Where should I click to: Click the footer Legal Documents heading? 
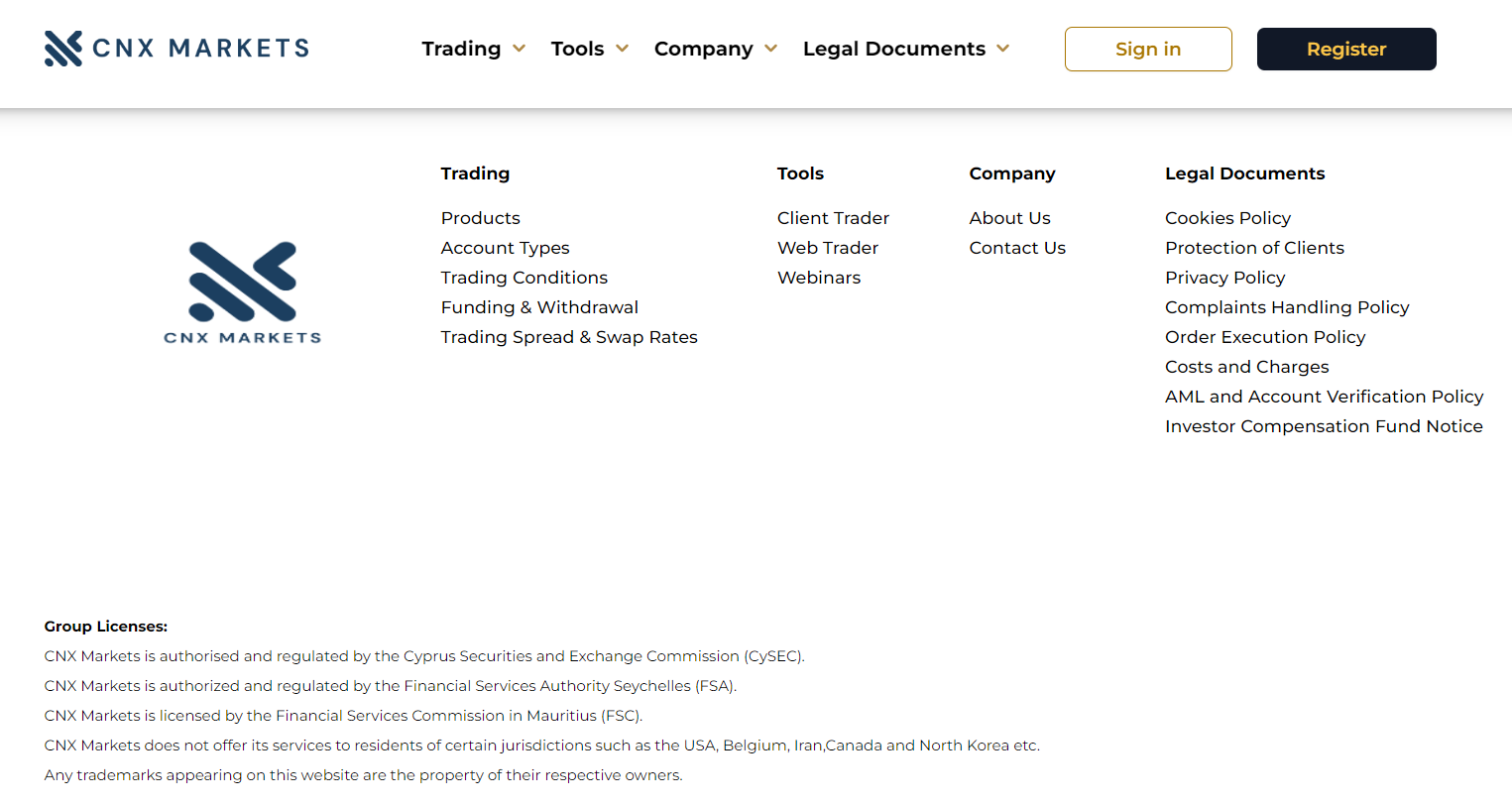[x=1244, y=173]
